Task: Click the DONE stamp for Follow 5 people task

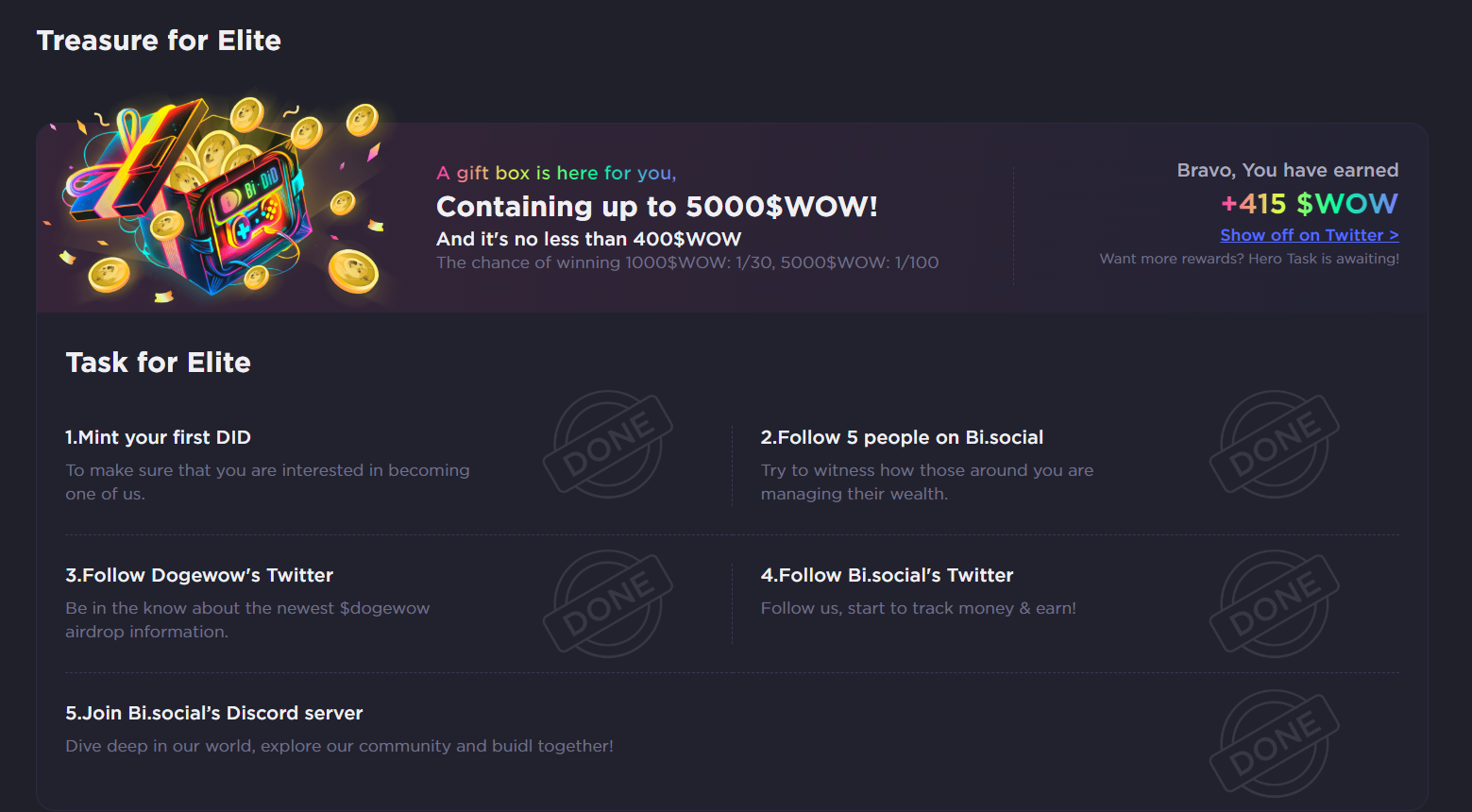Action: pyautogui.click(x=1274, y=444)
